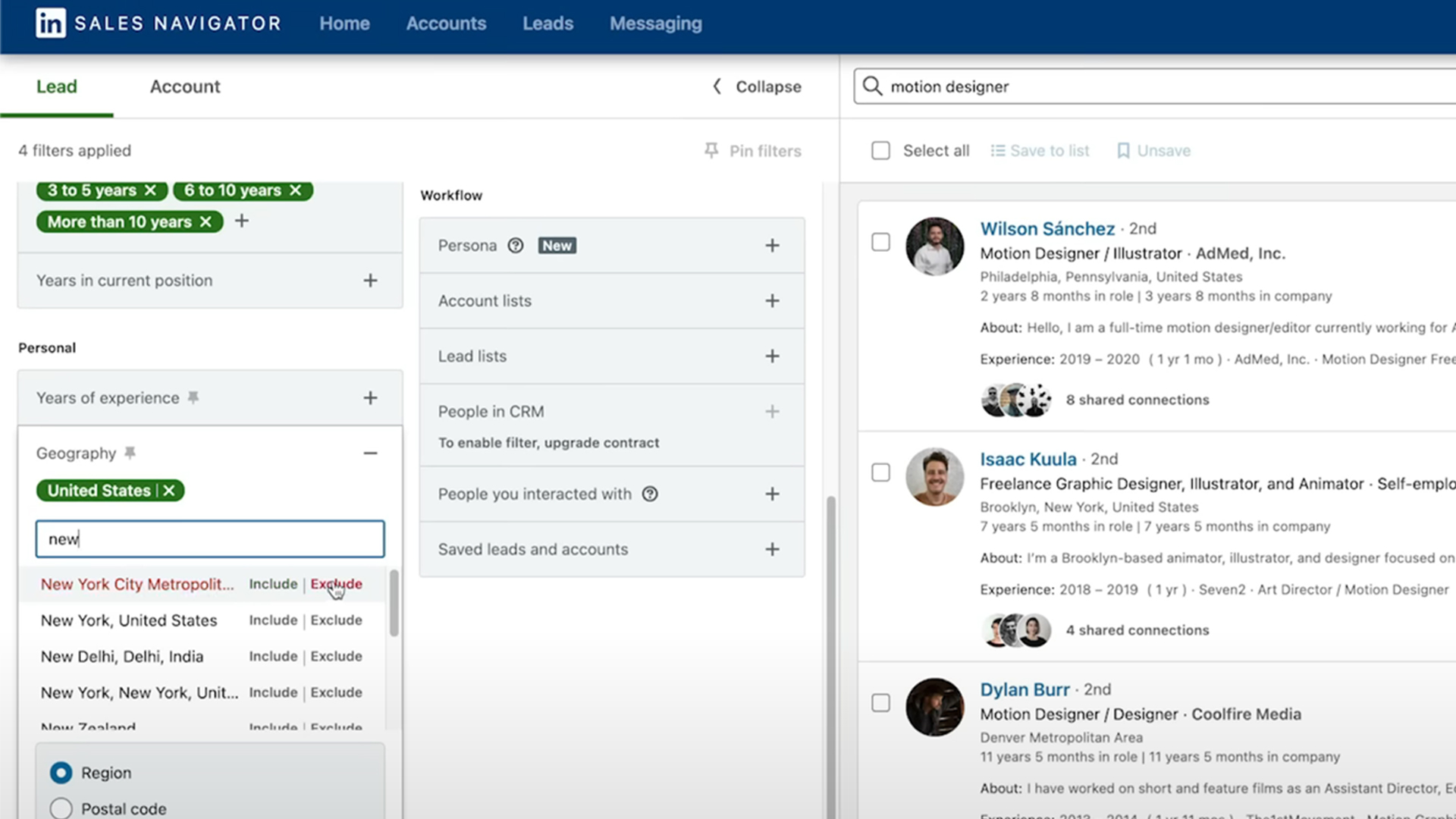Viewport: 1456px width, 819px height.
Task: Expand the Persona filter
Action: [x=772, y=246]
